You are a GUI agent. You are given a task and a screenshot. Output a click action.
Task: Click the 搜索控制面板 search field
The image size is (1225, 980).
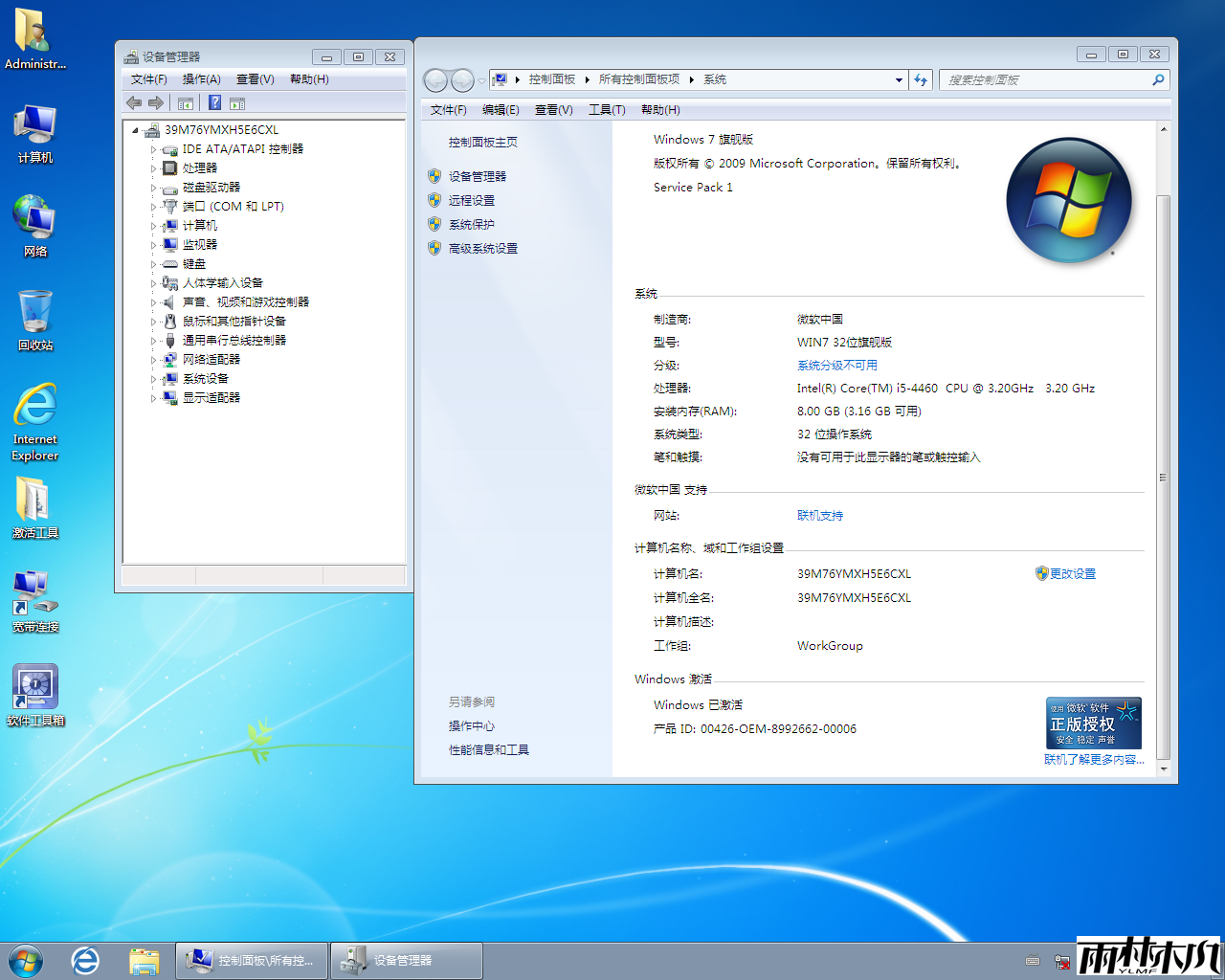point(1046,80)
